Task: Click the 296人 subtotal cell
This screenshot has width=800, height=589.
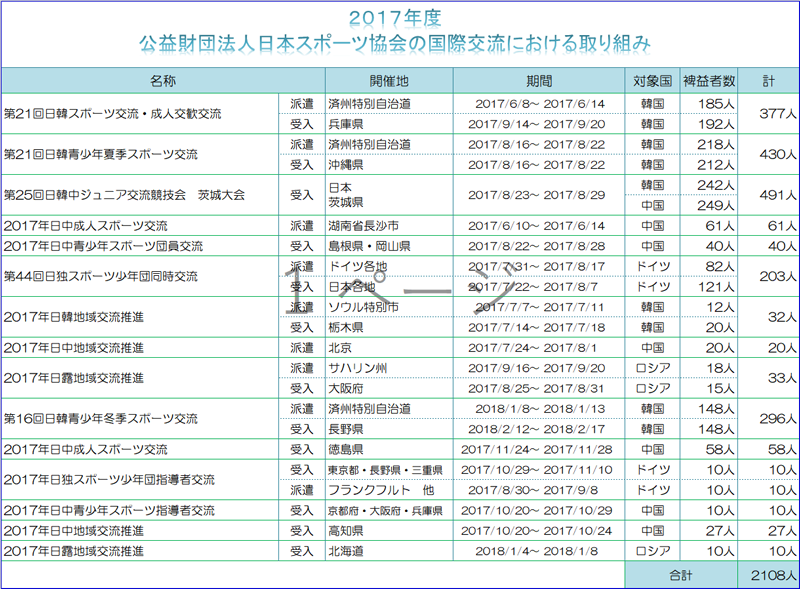Action: 768,419
